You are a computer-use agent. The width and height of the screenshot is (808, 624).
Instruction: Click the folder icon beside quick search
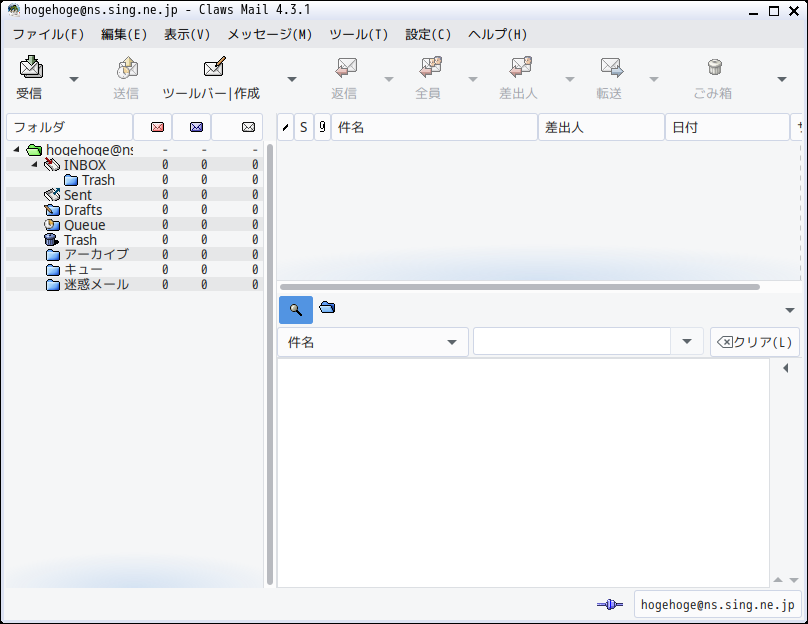click(x=327, y=308)
